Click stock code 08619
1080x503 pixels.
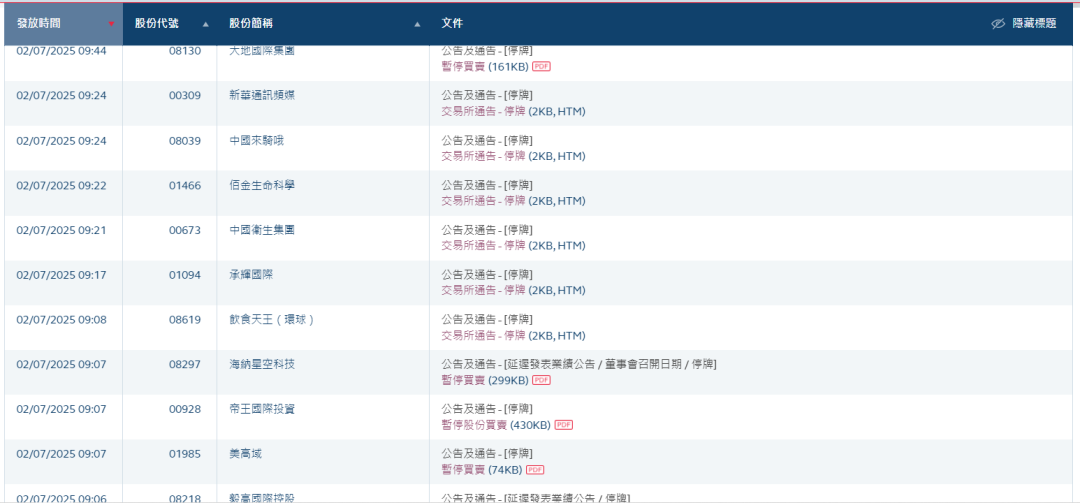pos(185,319)
